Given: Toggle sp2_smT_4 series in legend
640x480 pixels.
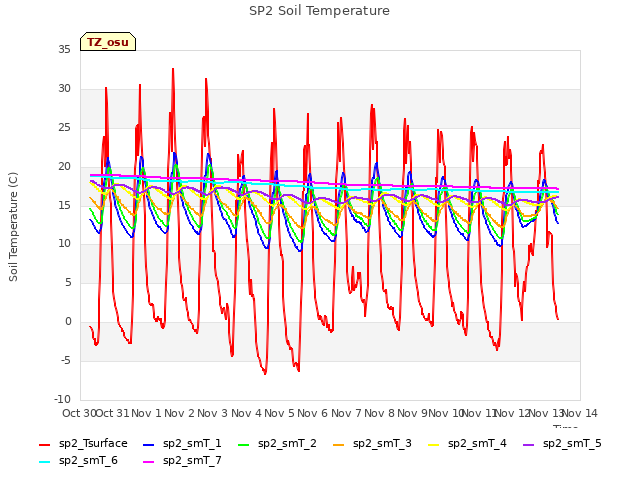Looking at the screenshot, I should click(467, 444).
